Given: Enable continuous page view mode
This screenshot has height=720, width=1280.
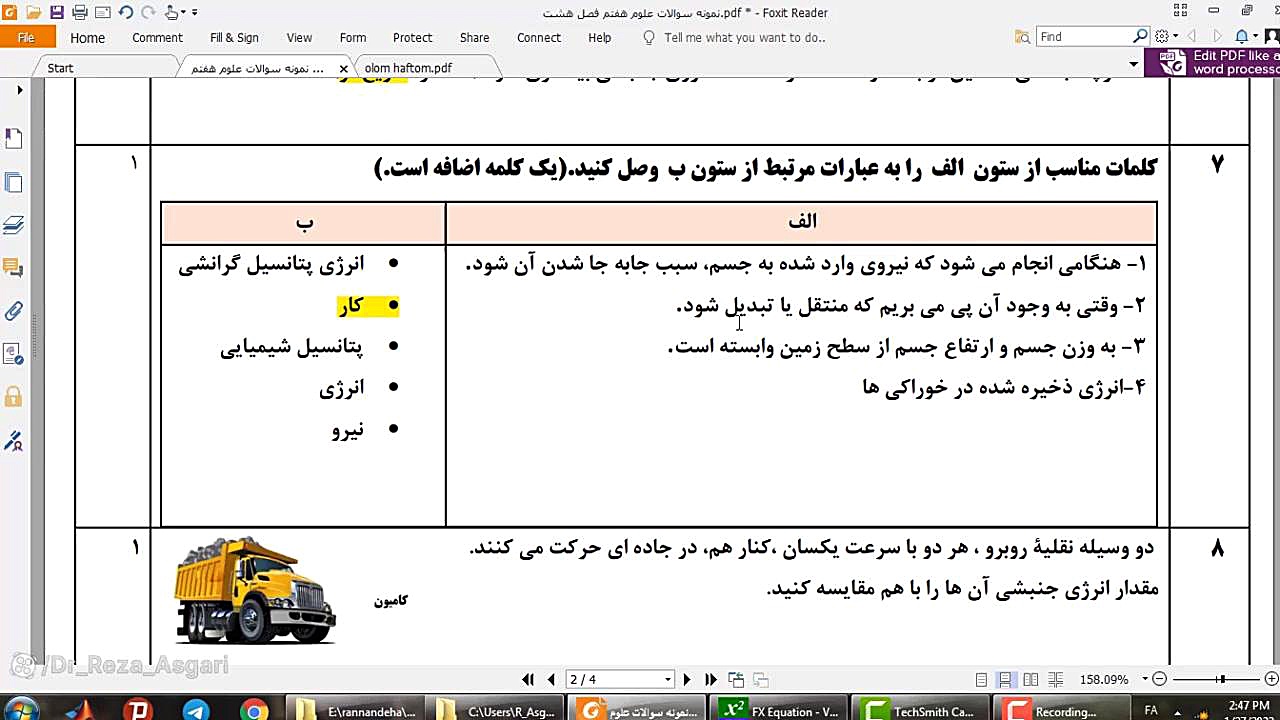Looking at the screenshot, I should [x=1006, y=680].
